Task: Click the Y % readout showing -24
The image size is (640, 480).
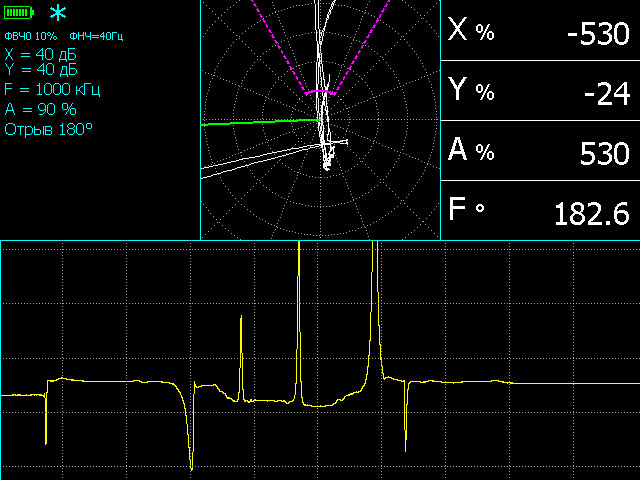Action: click(540, 91)
